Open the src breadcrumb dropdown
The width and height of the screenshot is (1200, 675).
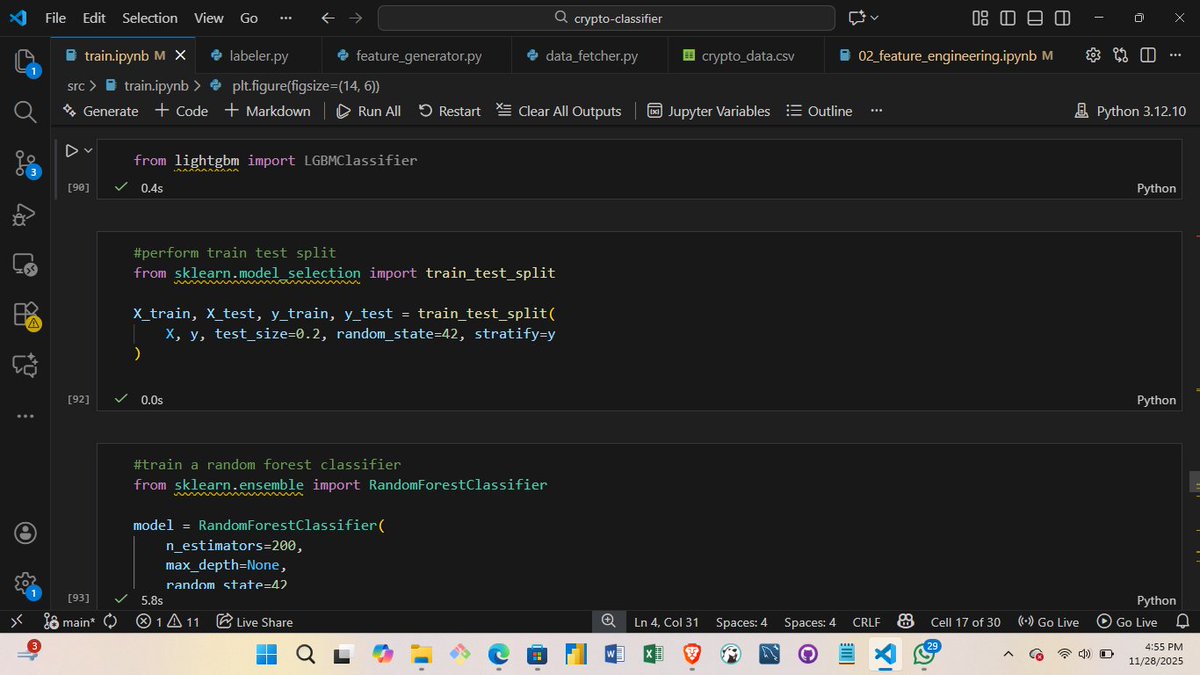click(x=75, y=86)
